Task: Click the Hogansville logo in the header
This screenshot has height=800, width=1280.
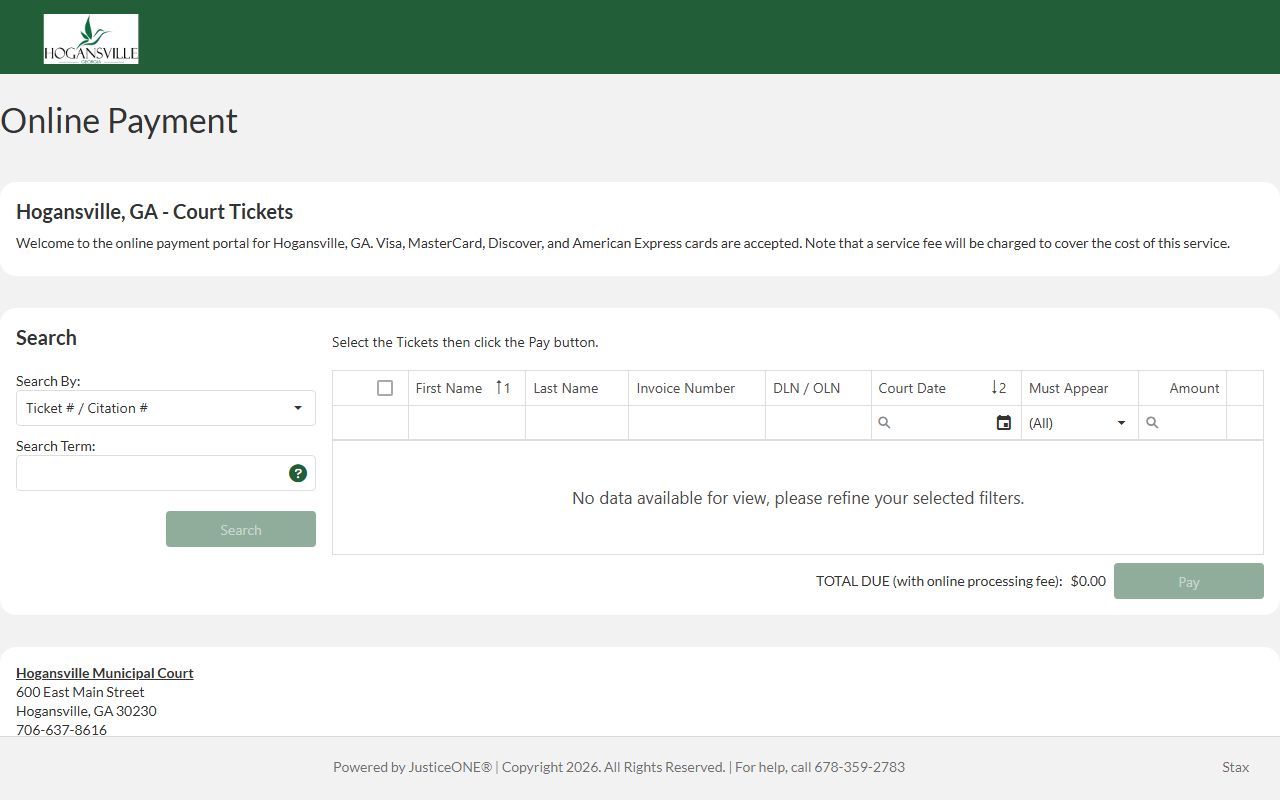Action: [x=91, y=39]
